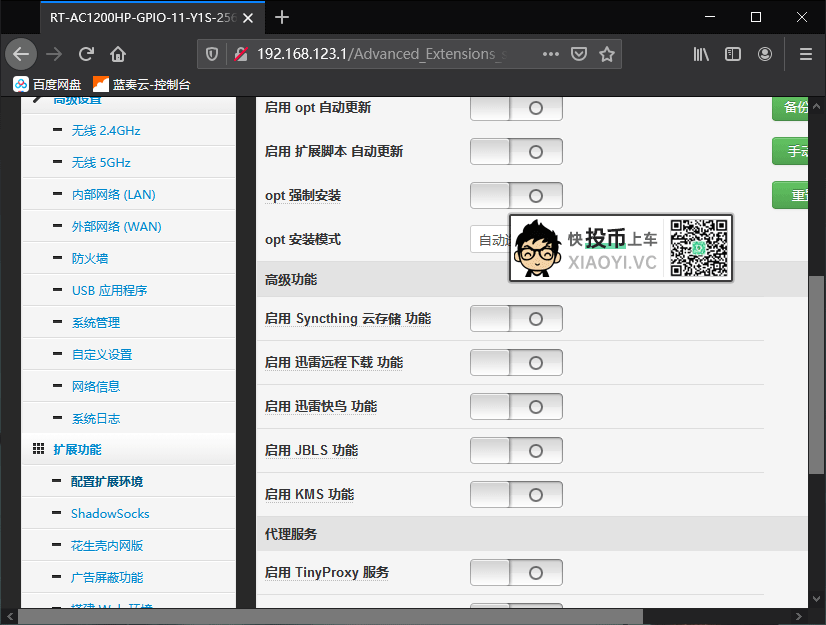Enable TinyProxy 服务 switch
The width and height of the screenshot is (826, 625).
(516, 573)
